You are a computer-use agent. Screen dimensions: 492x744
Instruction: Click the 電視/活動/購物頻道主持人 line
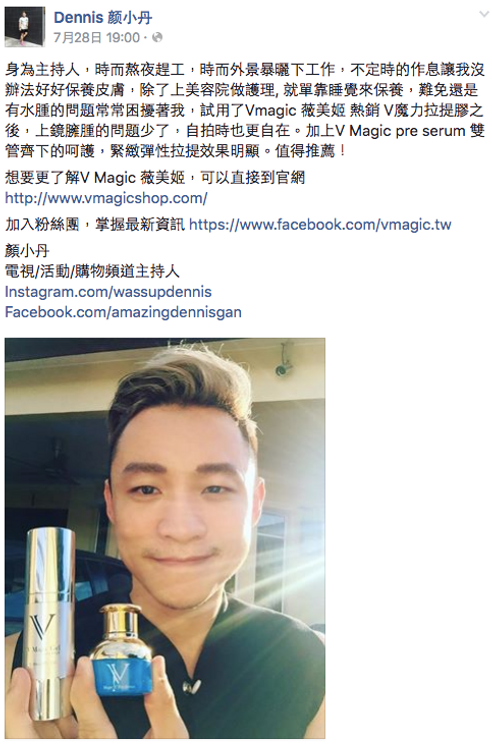pos(92,271)
